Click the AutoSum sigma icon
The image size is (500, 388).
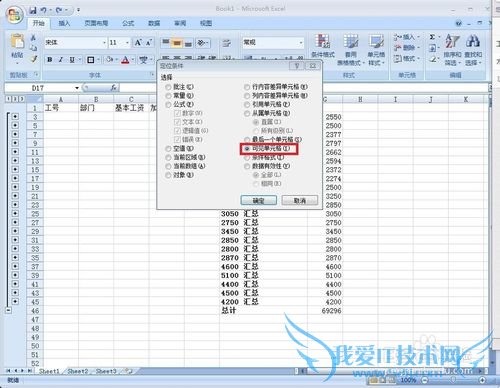(432, 37)
